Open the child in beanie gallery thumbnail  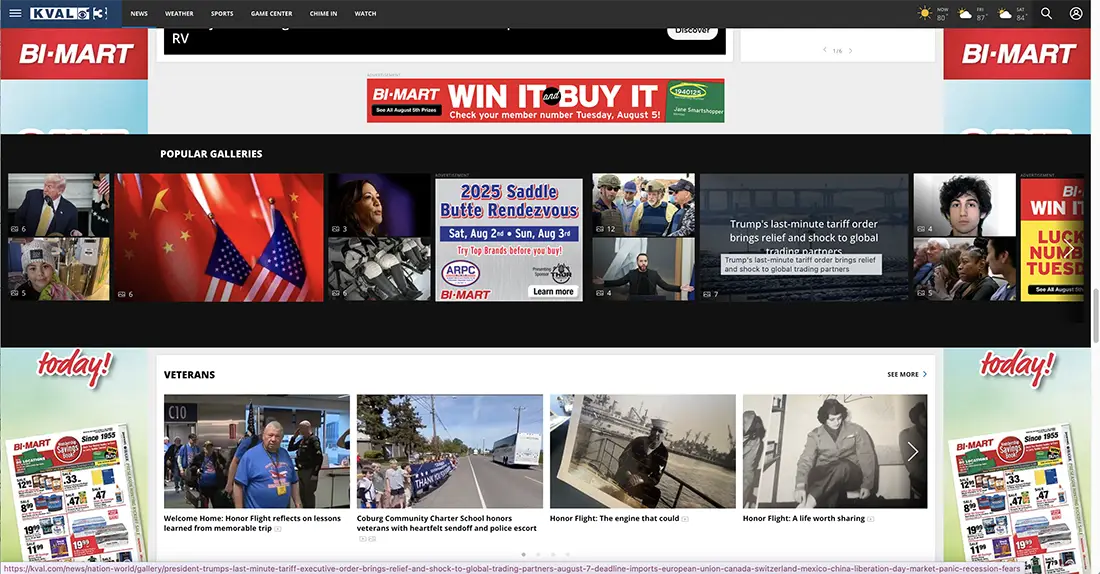(59, 269)
